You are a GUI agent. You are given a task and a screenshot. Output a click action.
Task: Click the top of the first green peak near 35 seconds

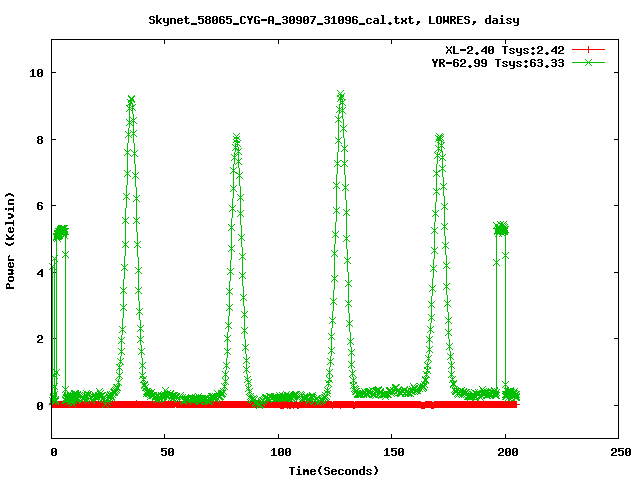pos(131,99)
